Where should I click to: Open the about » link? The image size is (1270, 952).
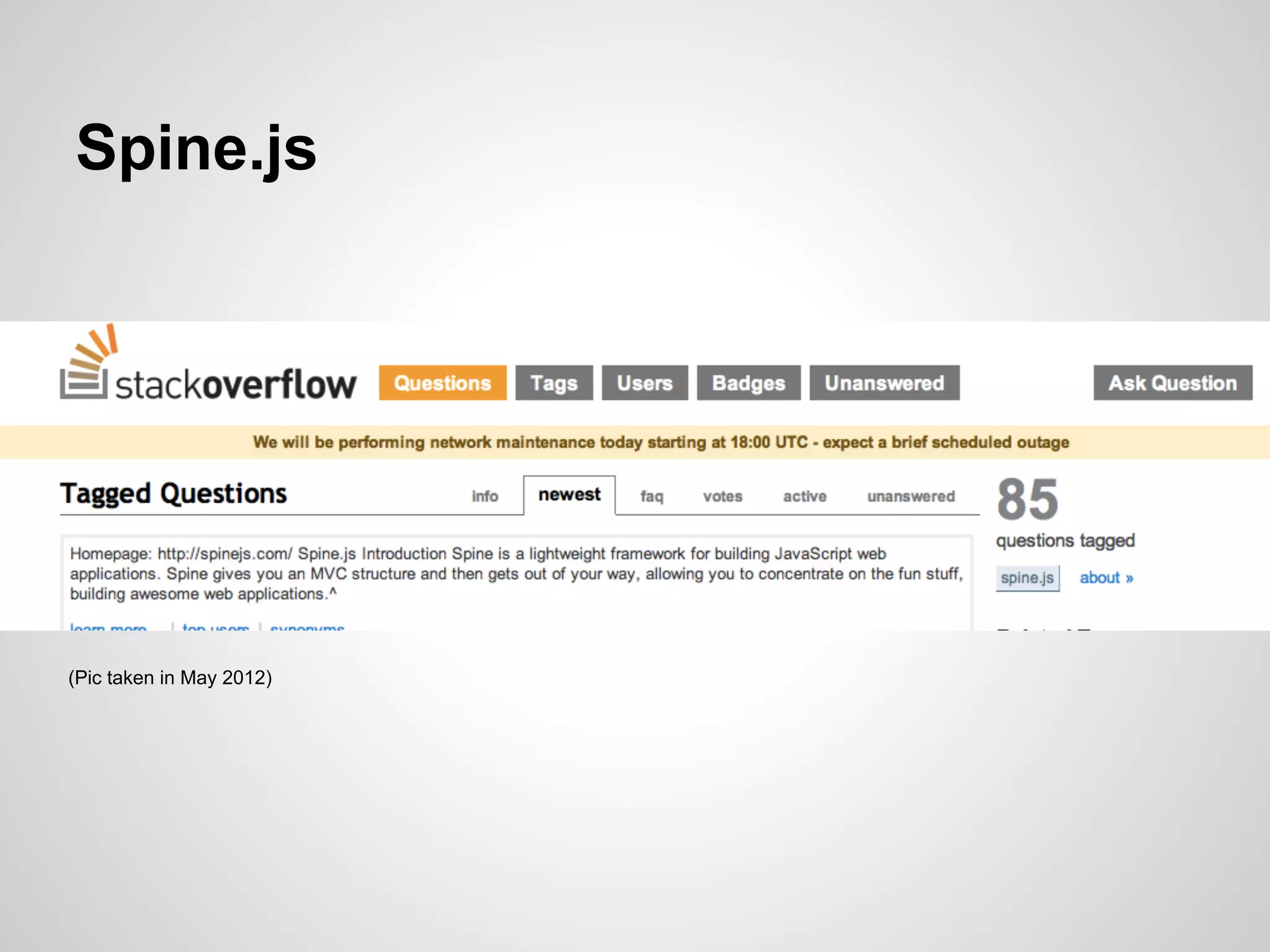tap(1106, 578)
